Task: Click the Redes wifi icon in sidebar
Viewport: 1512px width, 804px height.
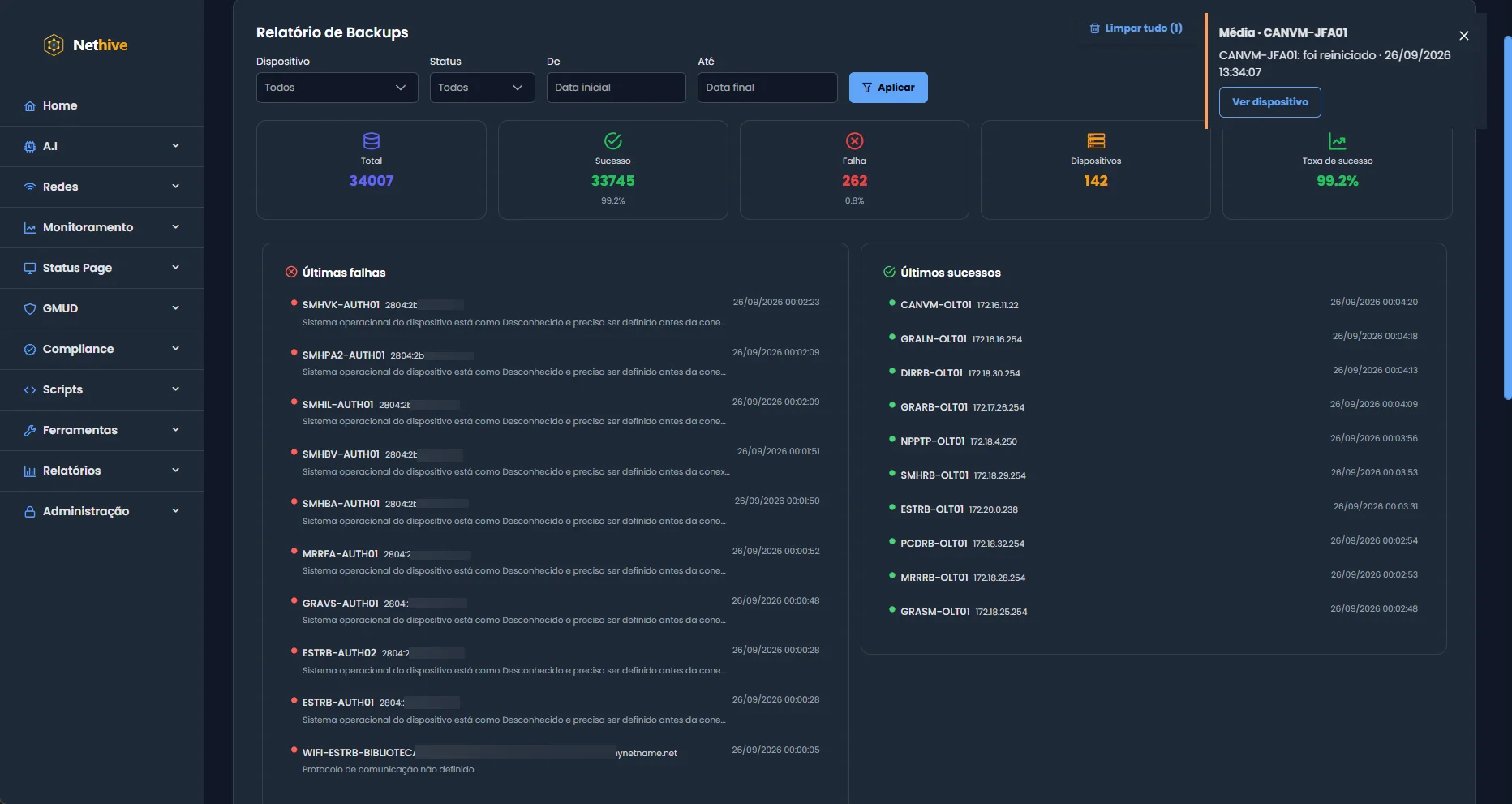Action: pyautogui.click(x=30, y=187)
